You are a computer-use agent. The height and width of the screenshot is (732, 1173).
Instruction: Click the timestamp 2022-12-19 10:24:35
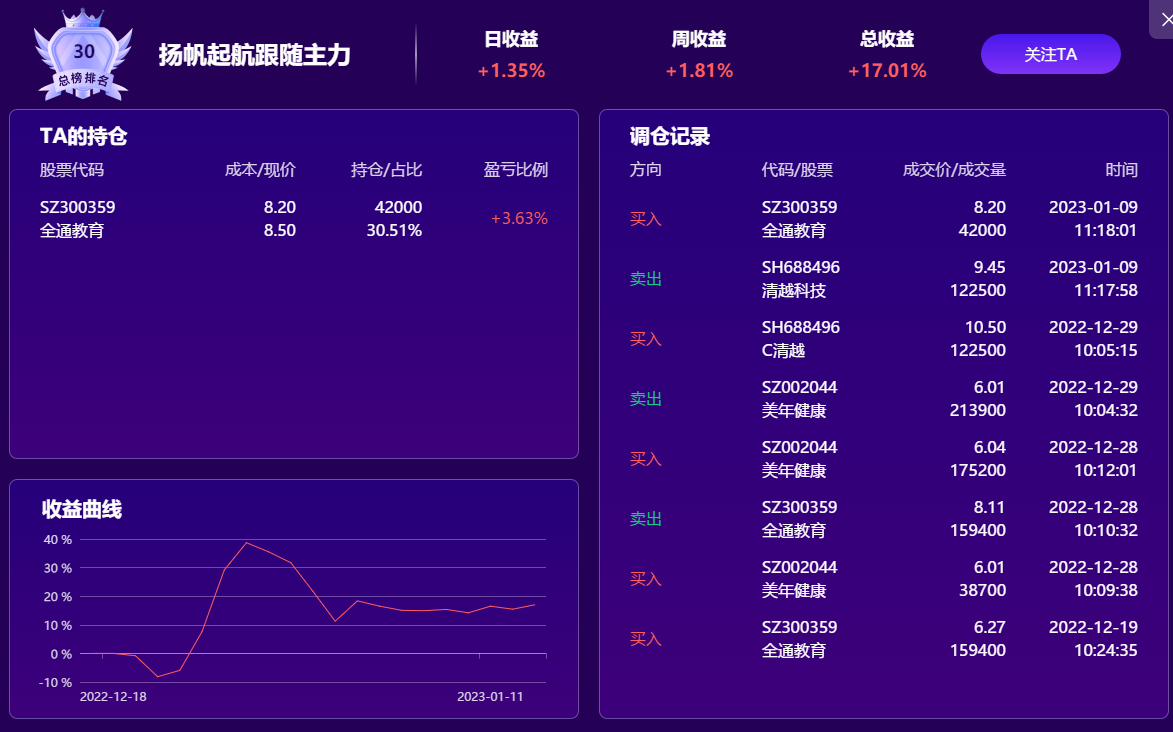(1093, 638)
